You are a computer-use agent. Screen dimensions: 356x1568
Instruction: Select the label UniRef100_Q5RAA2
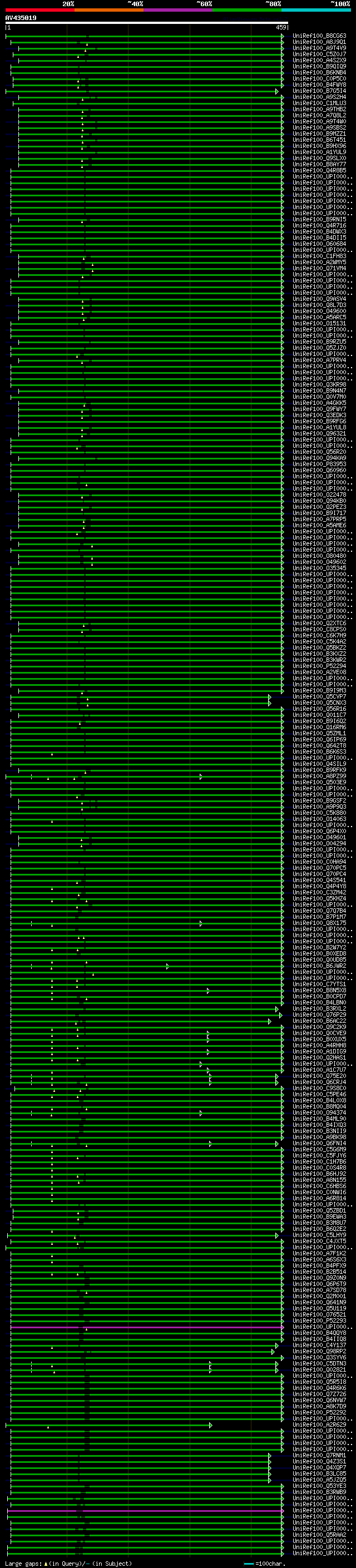tap(319, 1535)
